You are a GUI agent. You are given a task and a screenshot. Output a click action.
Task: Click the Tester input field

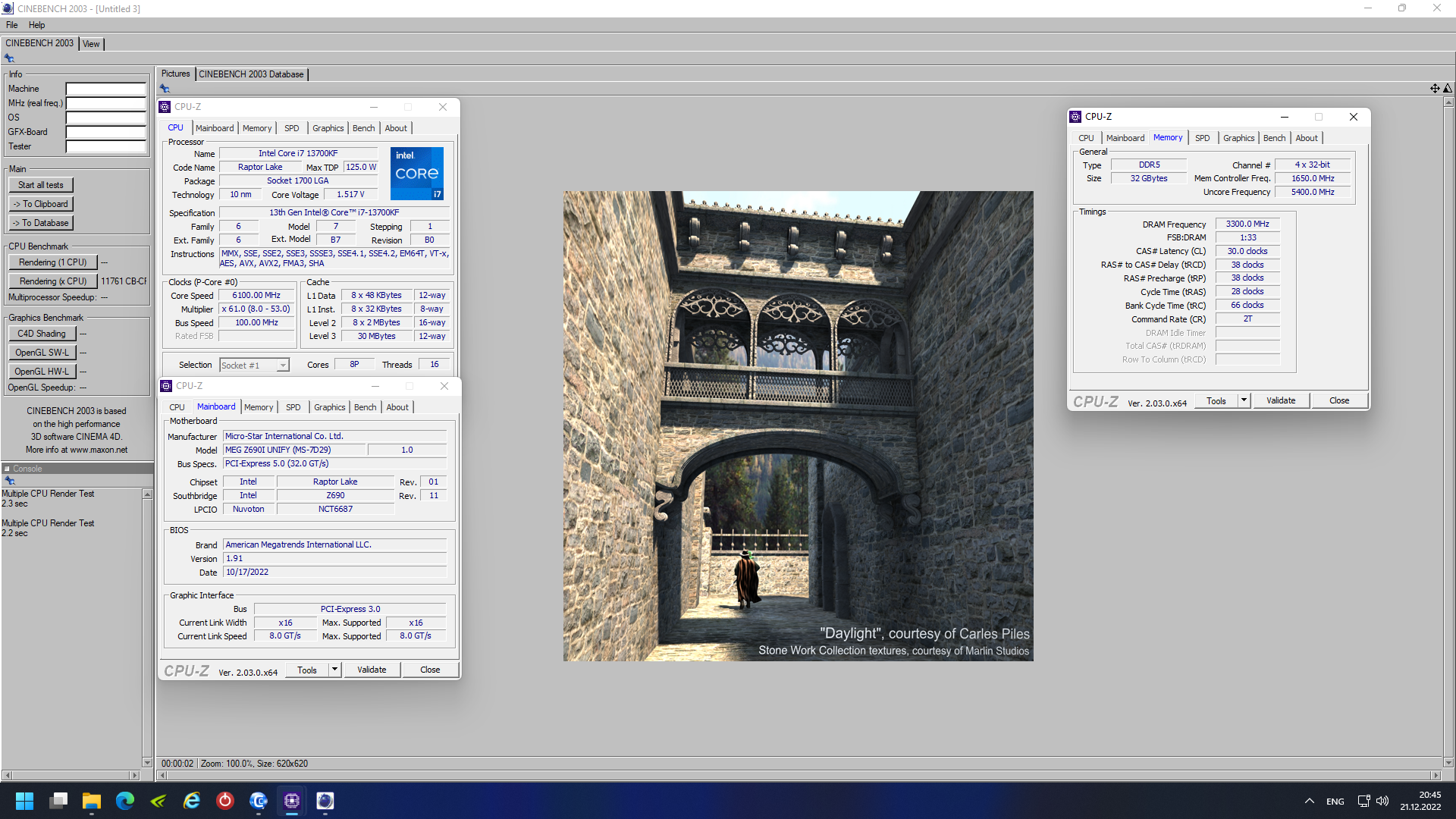[x=105, y=146]
